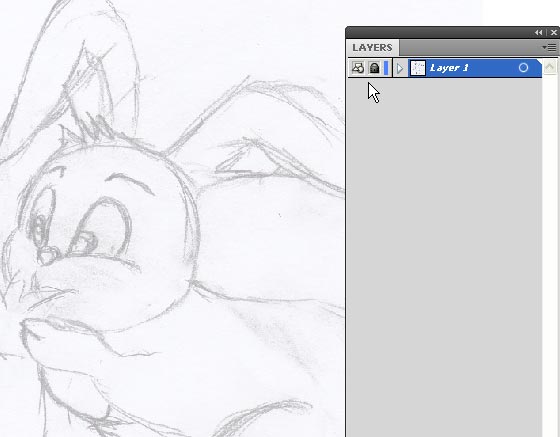Switch to the LAYERS tab
Viewport: 560px width, 437px height.
372,47
